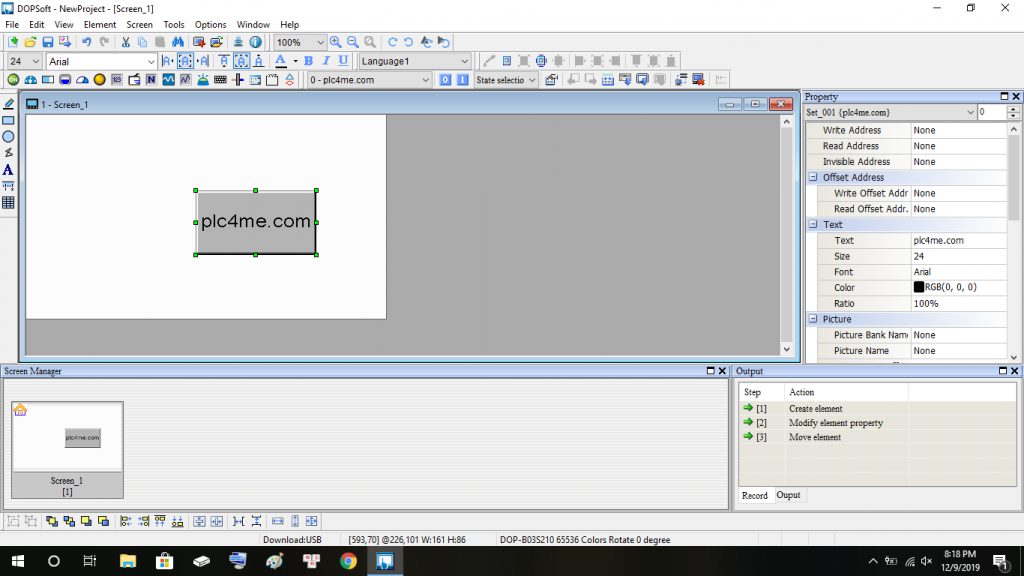Toggle bold text formatting

point(309,61)
